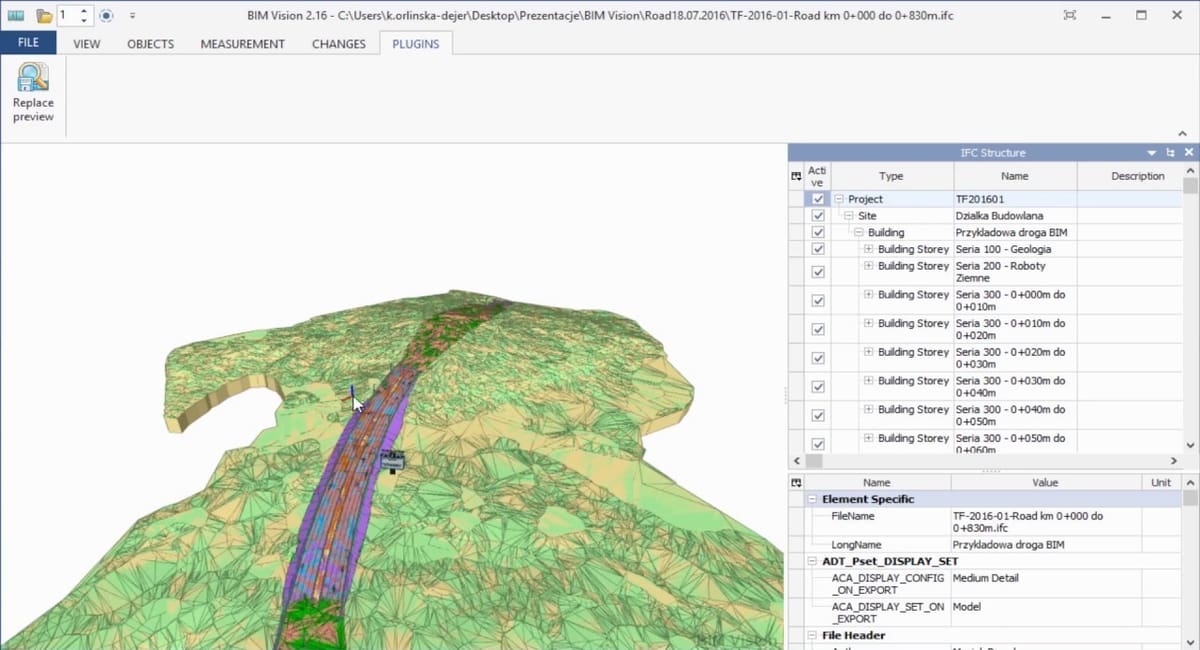Decrease the number in the spinner box
This screenshot has height=650, width=1200.
(83, 21)
